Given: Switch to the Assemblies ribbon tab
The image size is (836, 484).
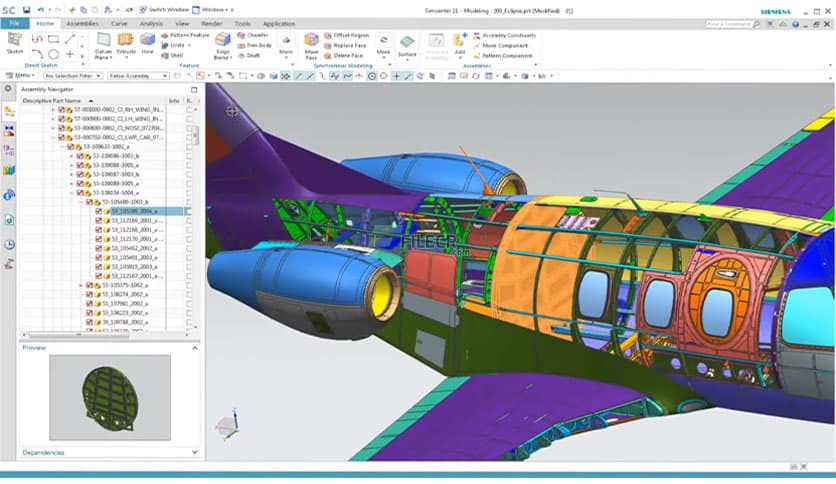Looking at the screenshot, I should [x=82, y=23].
